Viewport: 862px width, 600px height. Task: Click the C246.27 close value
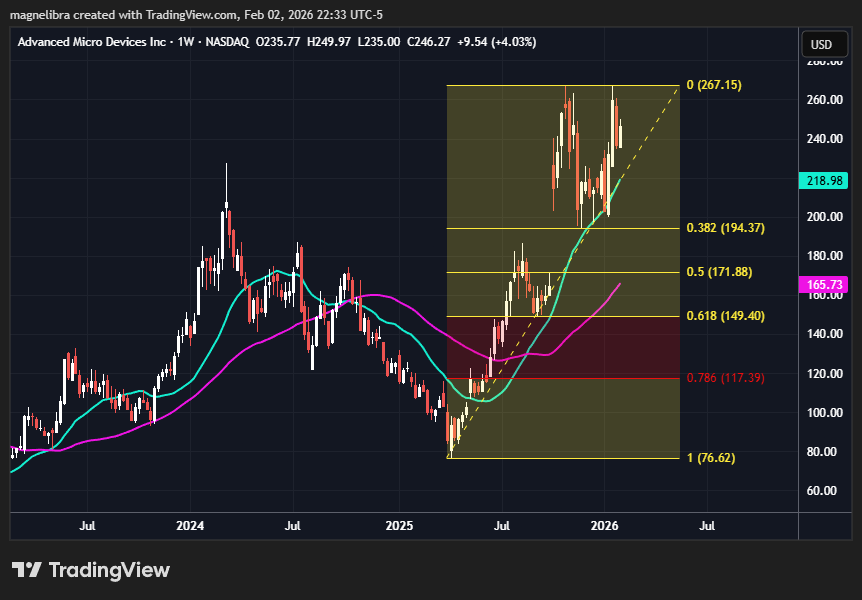click(429, 42)
